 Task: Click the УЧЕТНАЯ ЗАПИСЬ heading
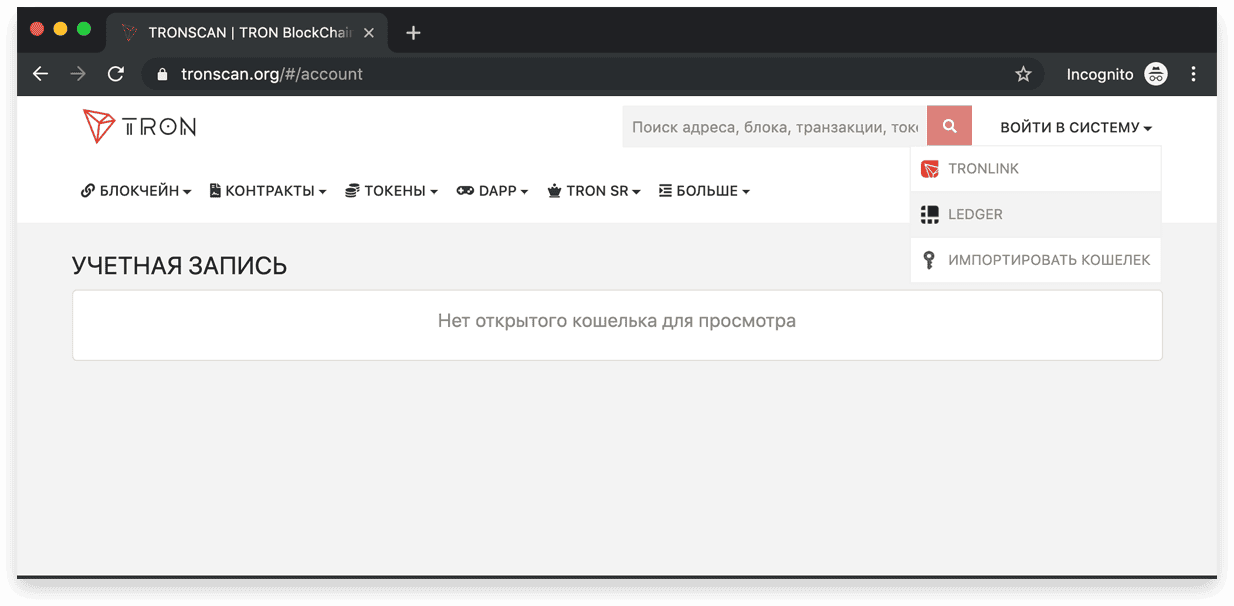tap(179, 266)
